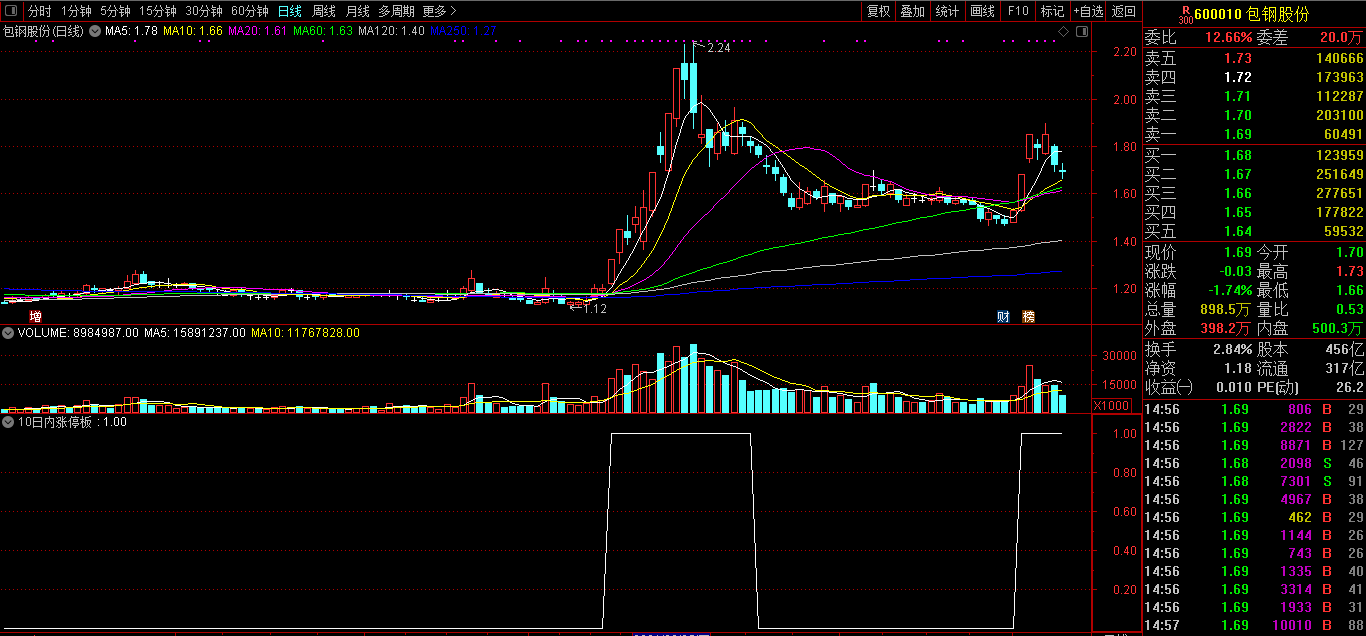Switch to 分时 intraday view
The width and height of the screenshot is (1366, 636).
(x=39, y=11)
